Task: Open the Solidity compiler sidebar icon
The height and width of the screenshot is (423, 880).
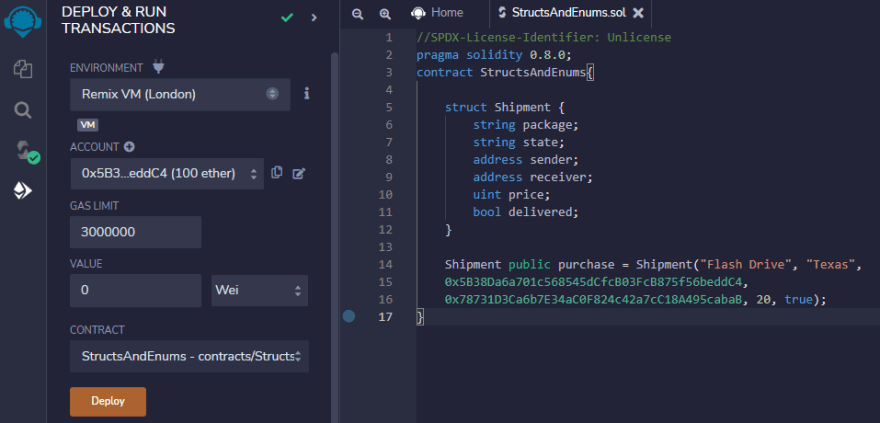Action: pyautogui.click(x=22, y=150)
